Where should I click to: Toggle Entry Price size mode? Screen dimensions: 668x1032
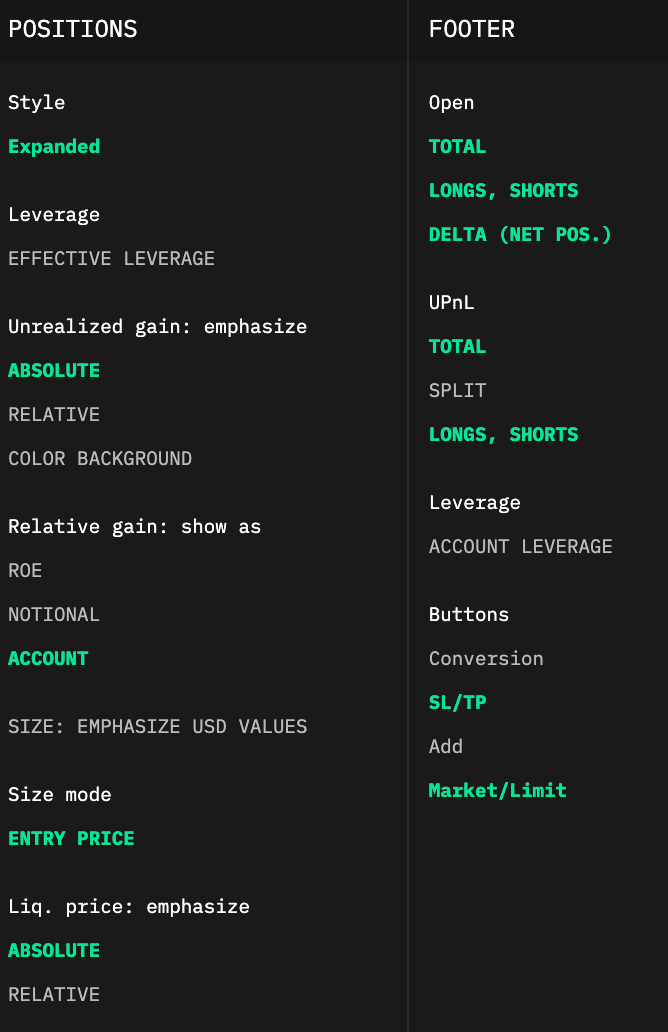[71, 839]
